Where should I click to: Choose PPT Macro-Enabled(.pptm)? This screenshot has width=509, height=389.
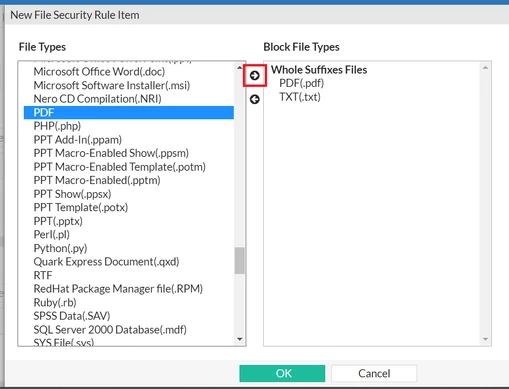[97, 180]
